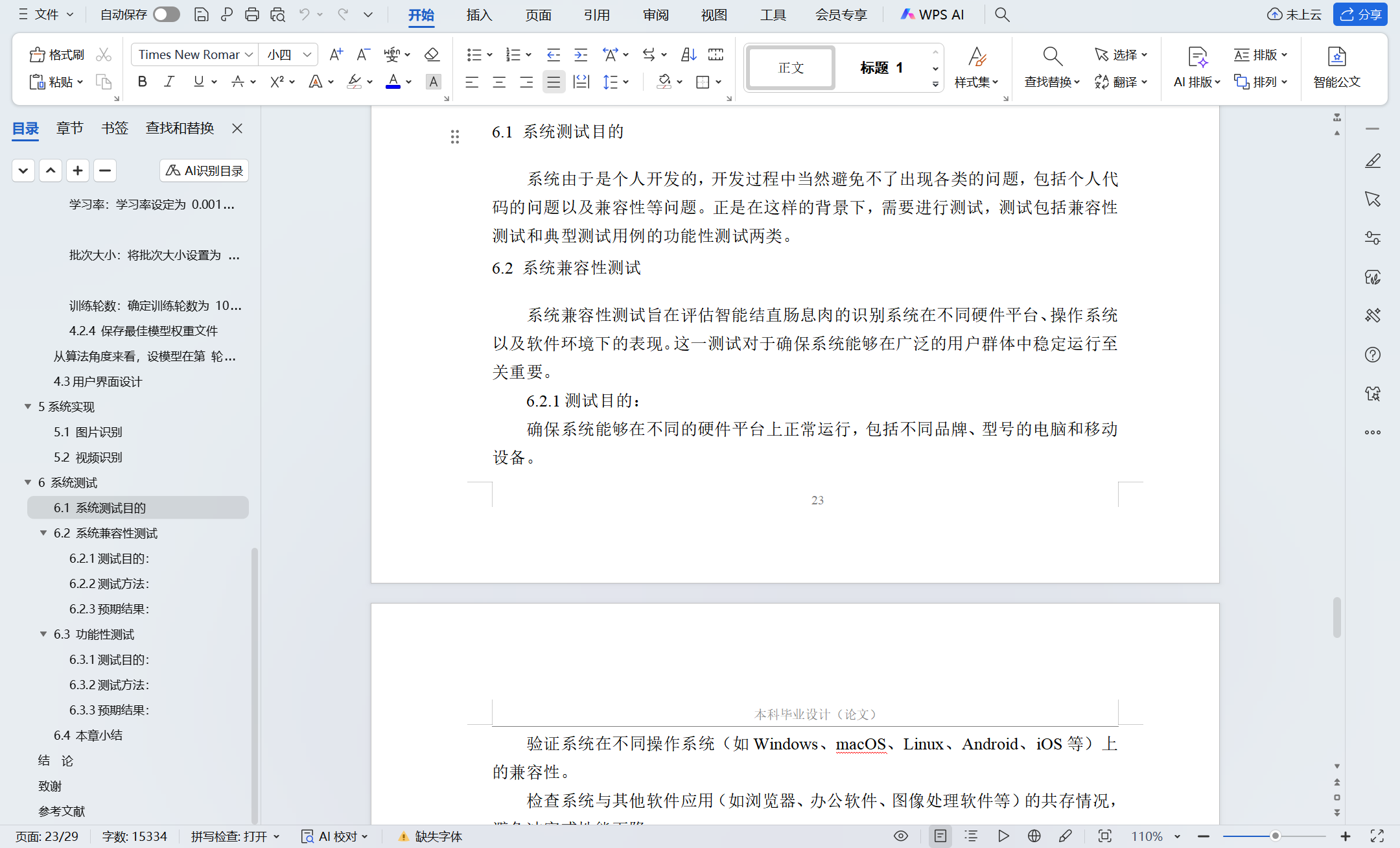Collapse the 6 系统测试 outline node
The height and width of the screenshot is (848, 1400).
pos(28,482)
